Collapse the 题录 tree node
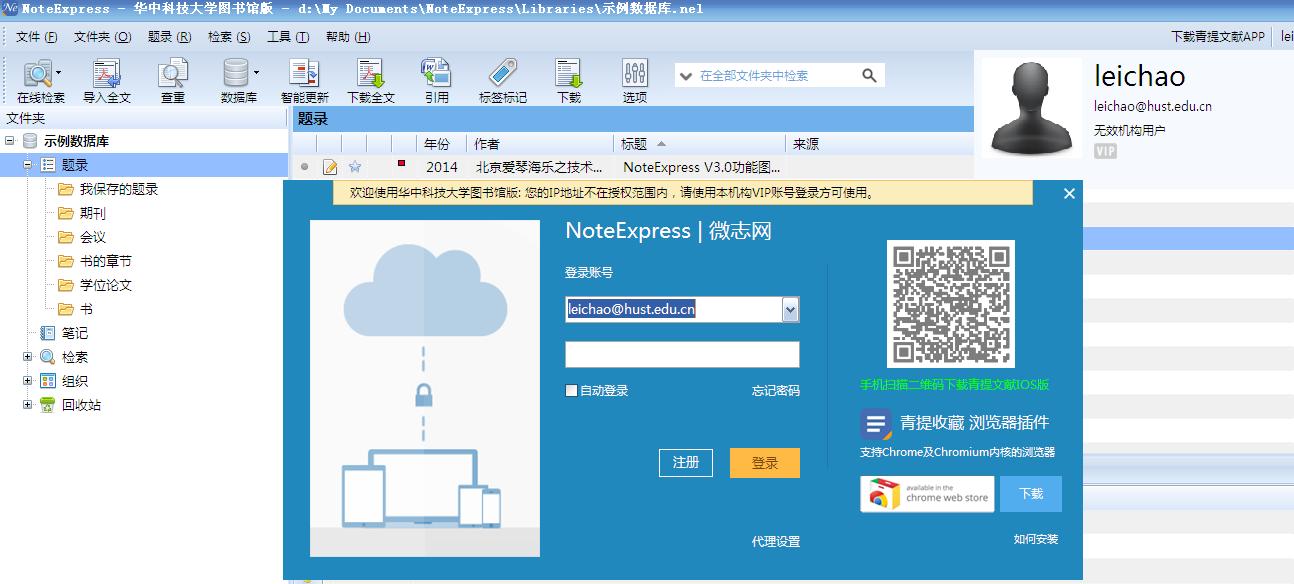Image resolution: width=1294 pixels, height=584 pixels. click(x=28, y=165)
